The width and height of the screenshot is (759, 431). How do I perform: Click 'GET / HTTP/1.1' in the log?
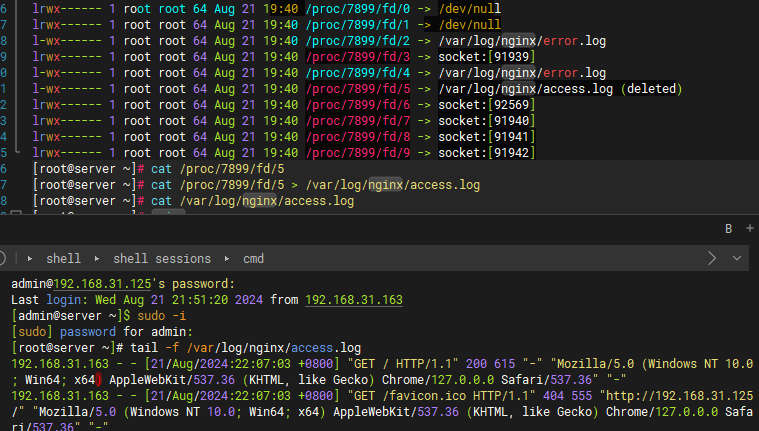[x=403, y=364]
